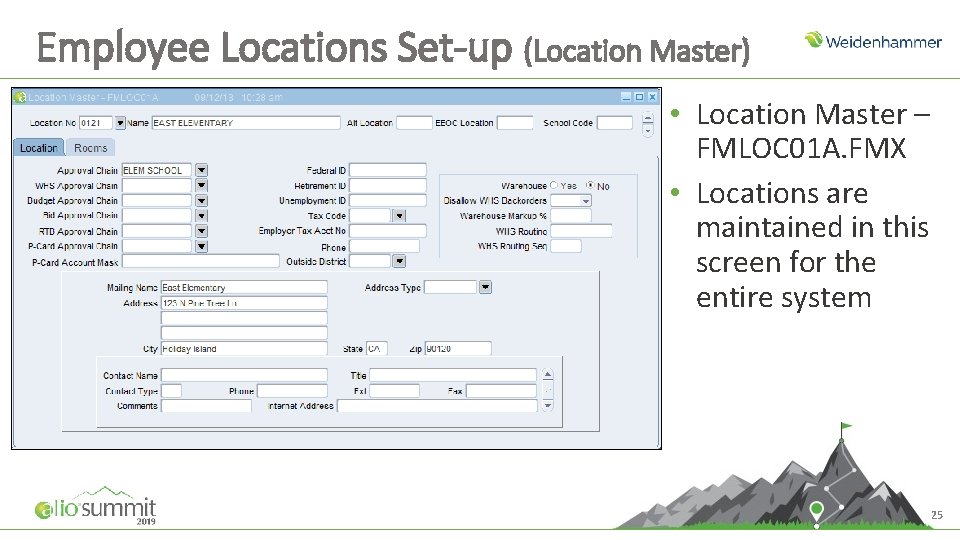Viewport: 960px width, 540px height.
Task: Click the Zip field
Action: (458, 348)
